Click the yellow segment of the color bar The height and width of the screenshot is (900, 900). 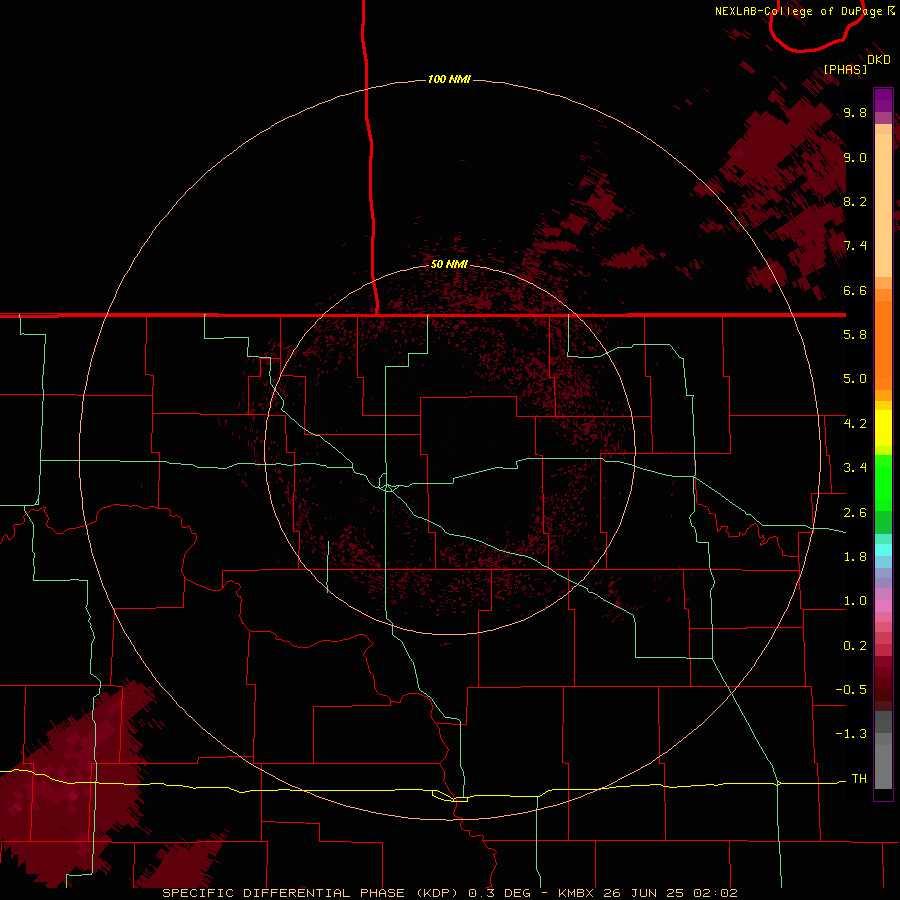pyautogui.click(x=883, y=428)
